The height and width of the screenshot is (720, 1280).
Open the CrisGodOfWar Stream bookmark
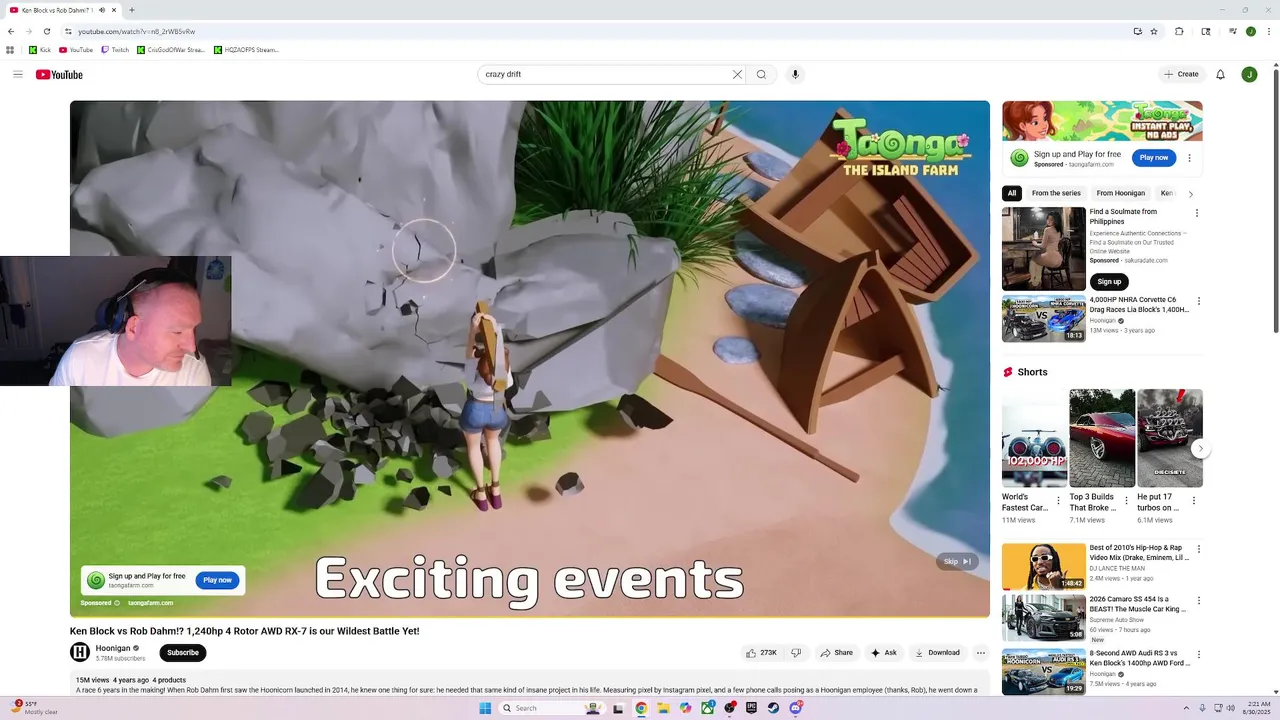[x=171, y=49]
